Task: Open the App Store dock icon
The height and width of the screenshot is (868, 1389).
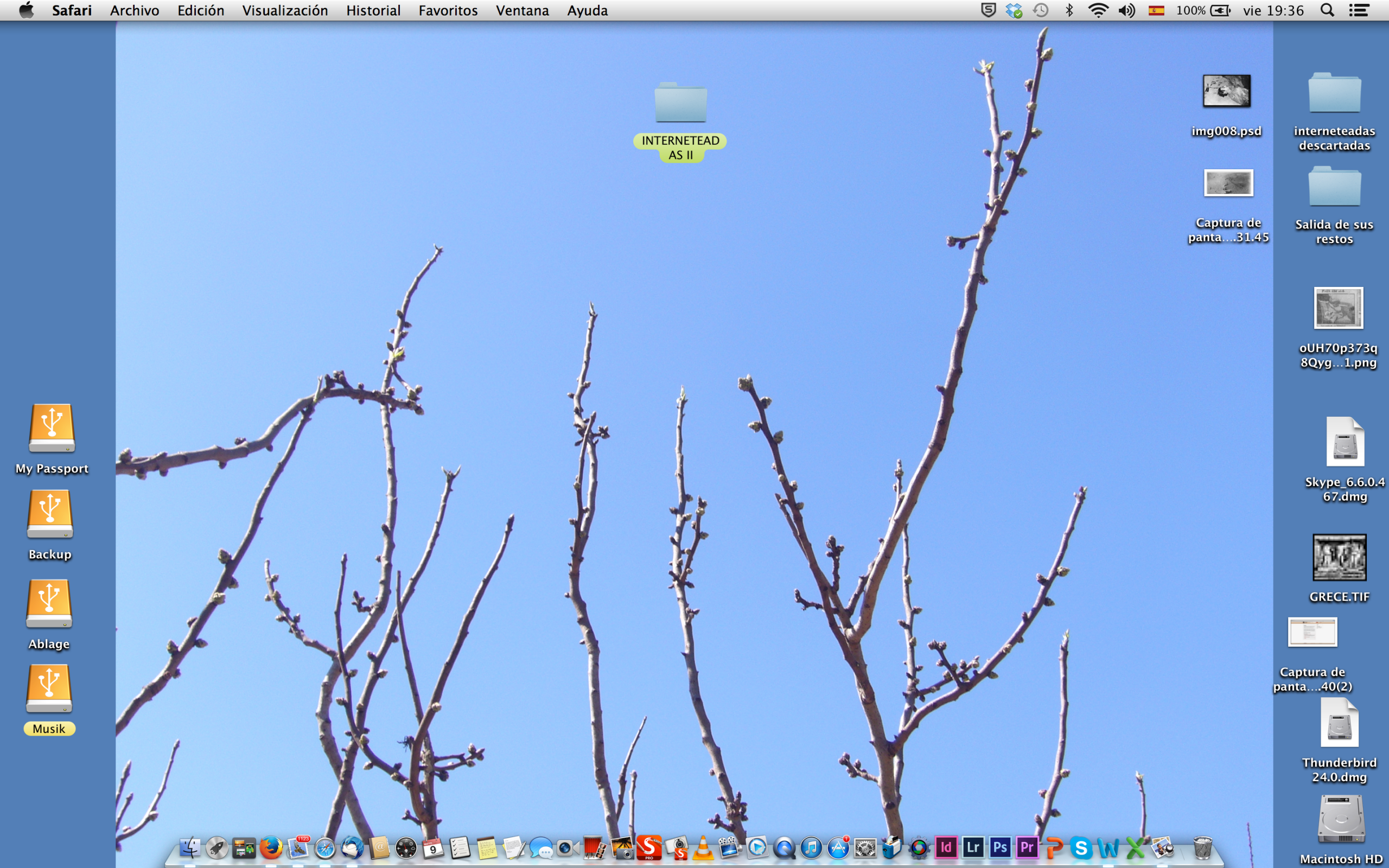Action: [x=838, y=847]
